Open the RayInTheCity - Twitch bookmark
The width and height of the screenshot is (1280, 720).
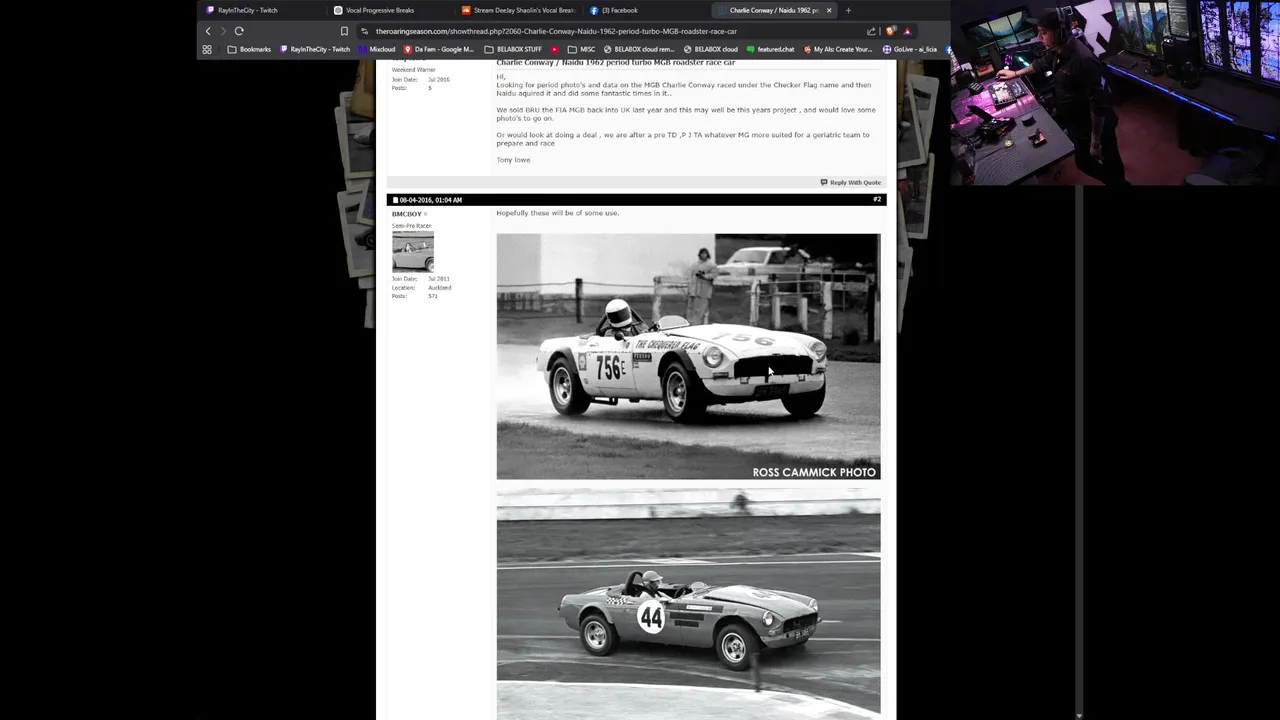(x=315, y=49)
